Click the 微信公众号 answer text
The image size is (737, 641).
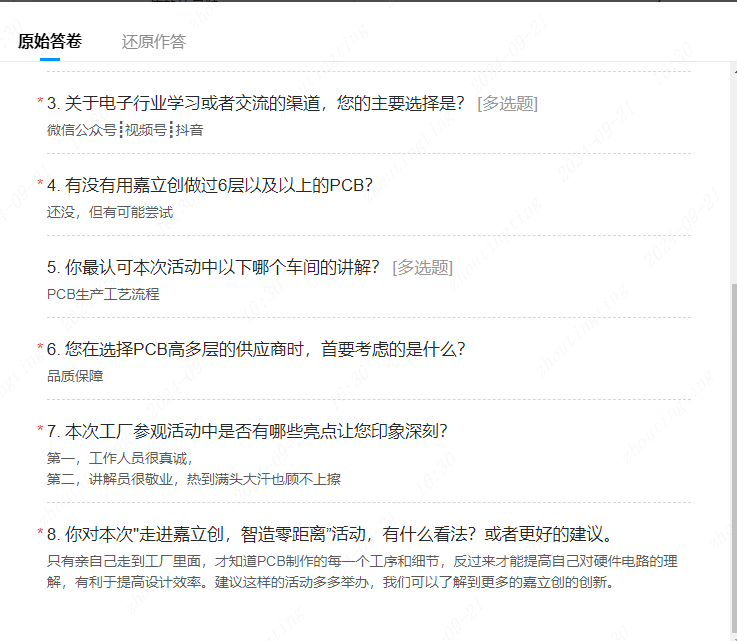pos(81,130)
